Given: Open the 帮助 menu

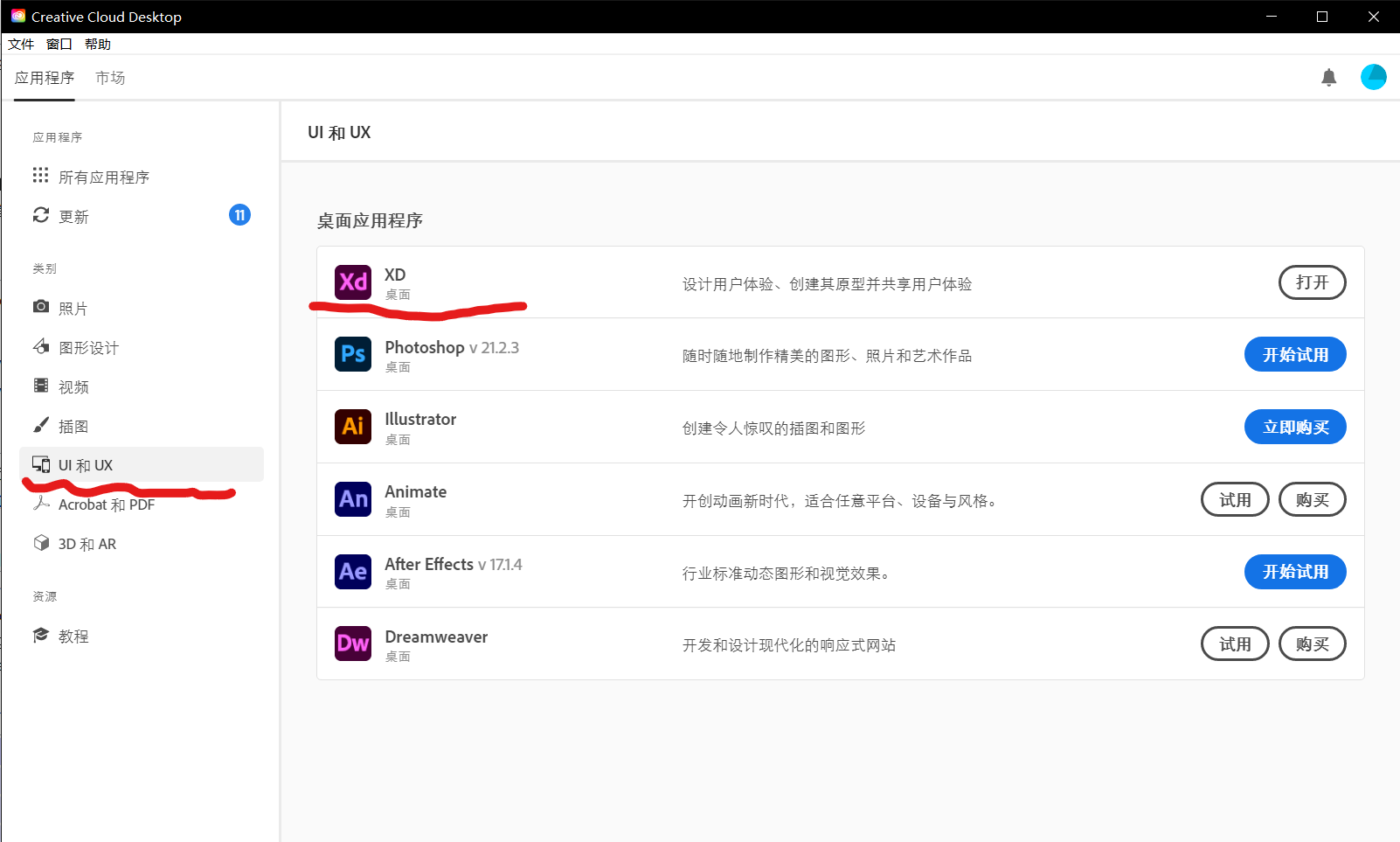Looking at the screenshot, I should (98, 44).
